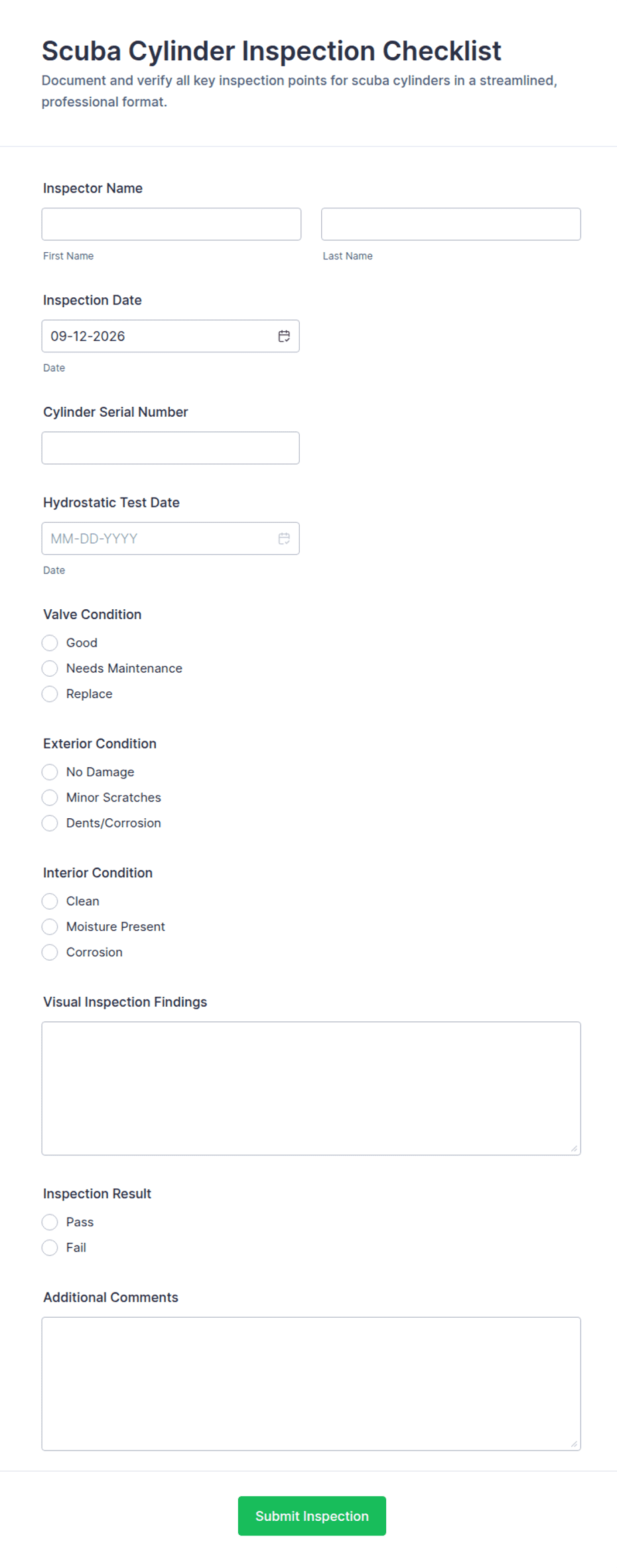
Task: Choose Minor Scratches exterior condition
Action: (x=50, y=798)
